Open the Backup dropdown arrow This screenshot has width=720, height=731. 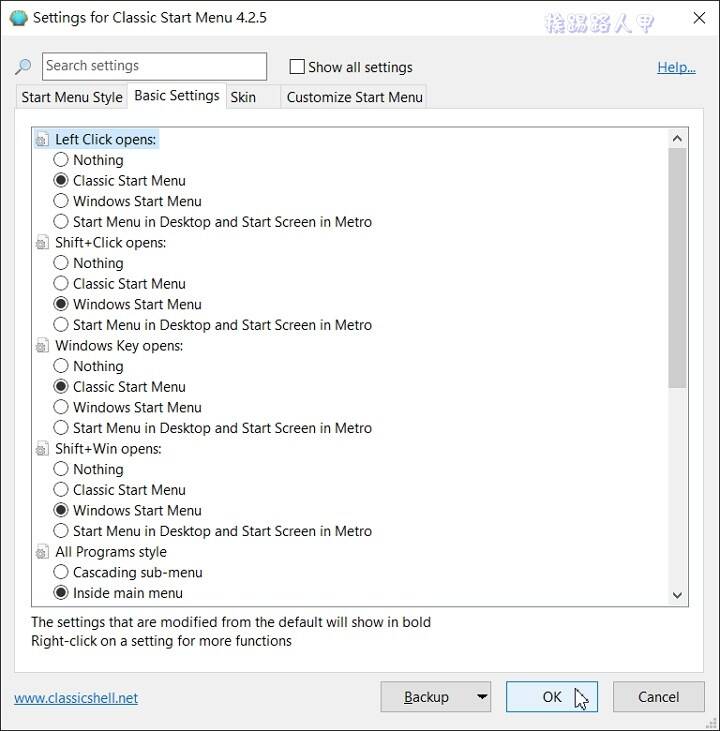pos(482,697)
